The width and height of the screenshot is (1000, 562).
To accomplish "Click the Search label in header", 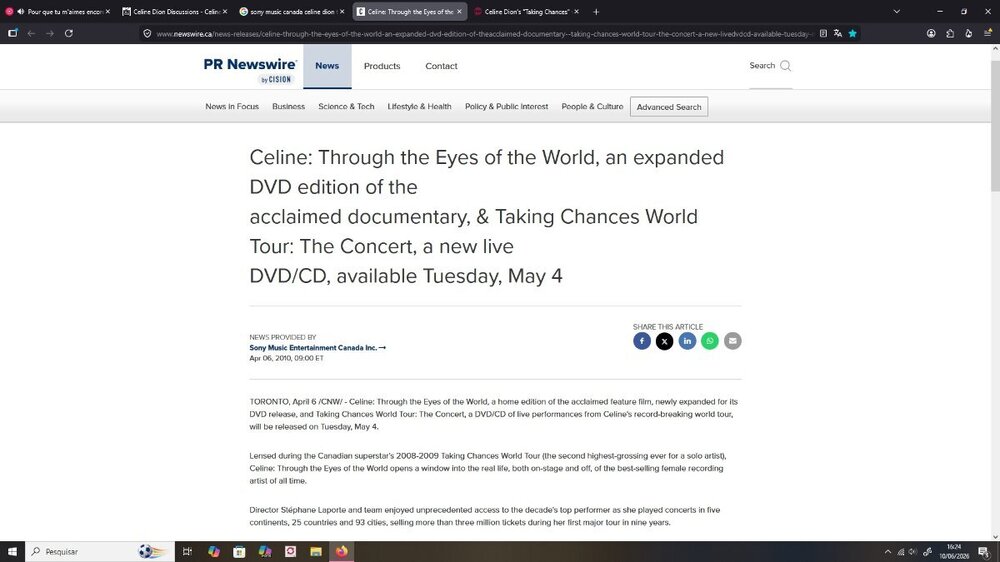I will click(x=762, y=66).
